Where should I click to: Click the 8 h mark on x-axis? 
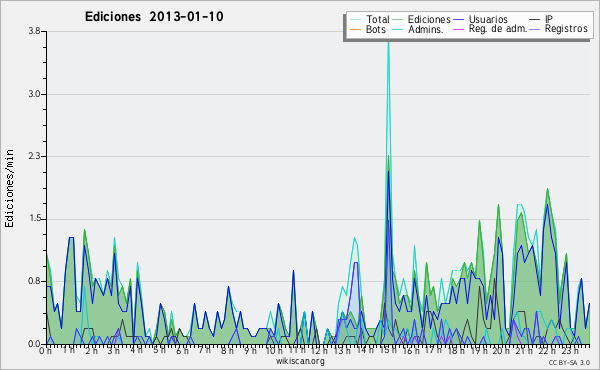click(227, 350)
